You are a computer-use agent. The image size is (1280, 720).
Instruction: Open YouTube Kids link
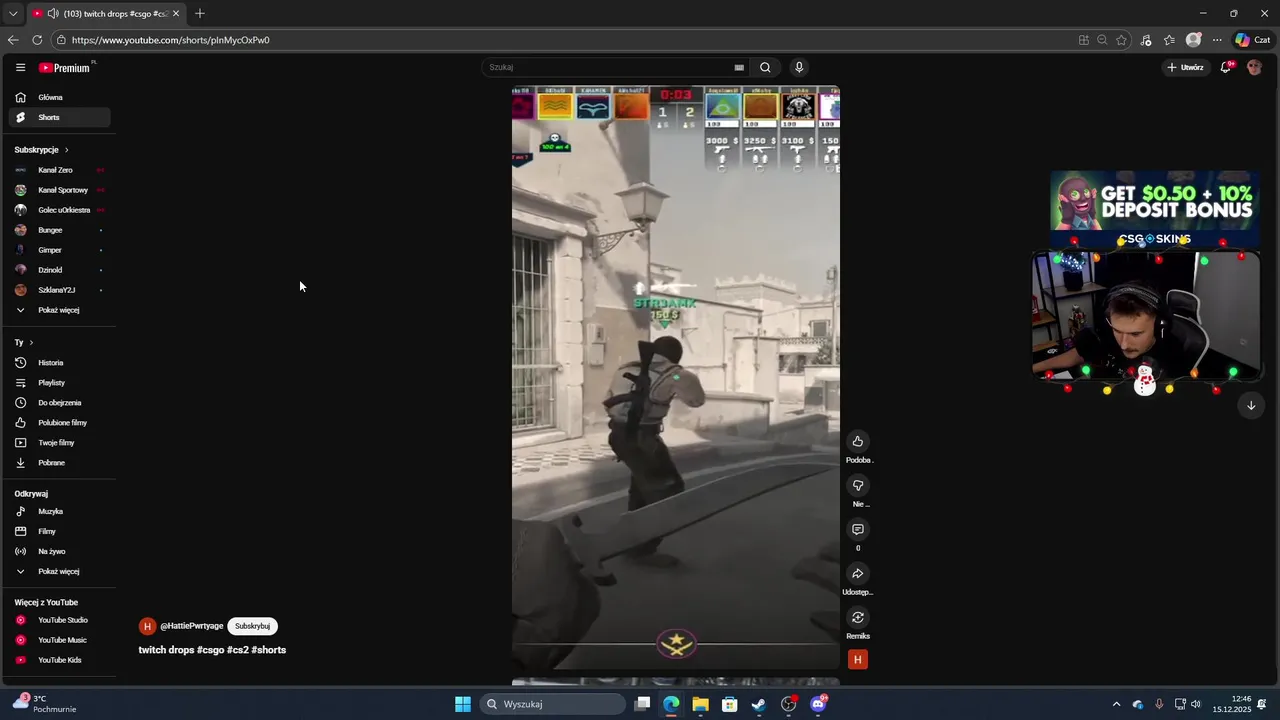click(60, 660)
